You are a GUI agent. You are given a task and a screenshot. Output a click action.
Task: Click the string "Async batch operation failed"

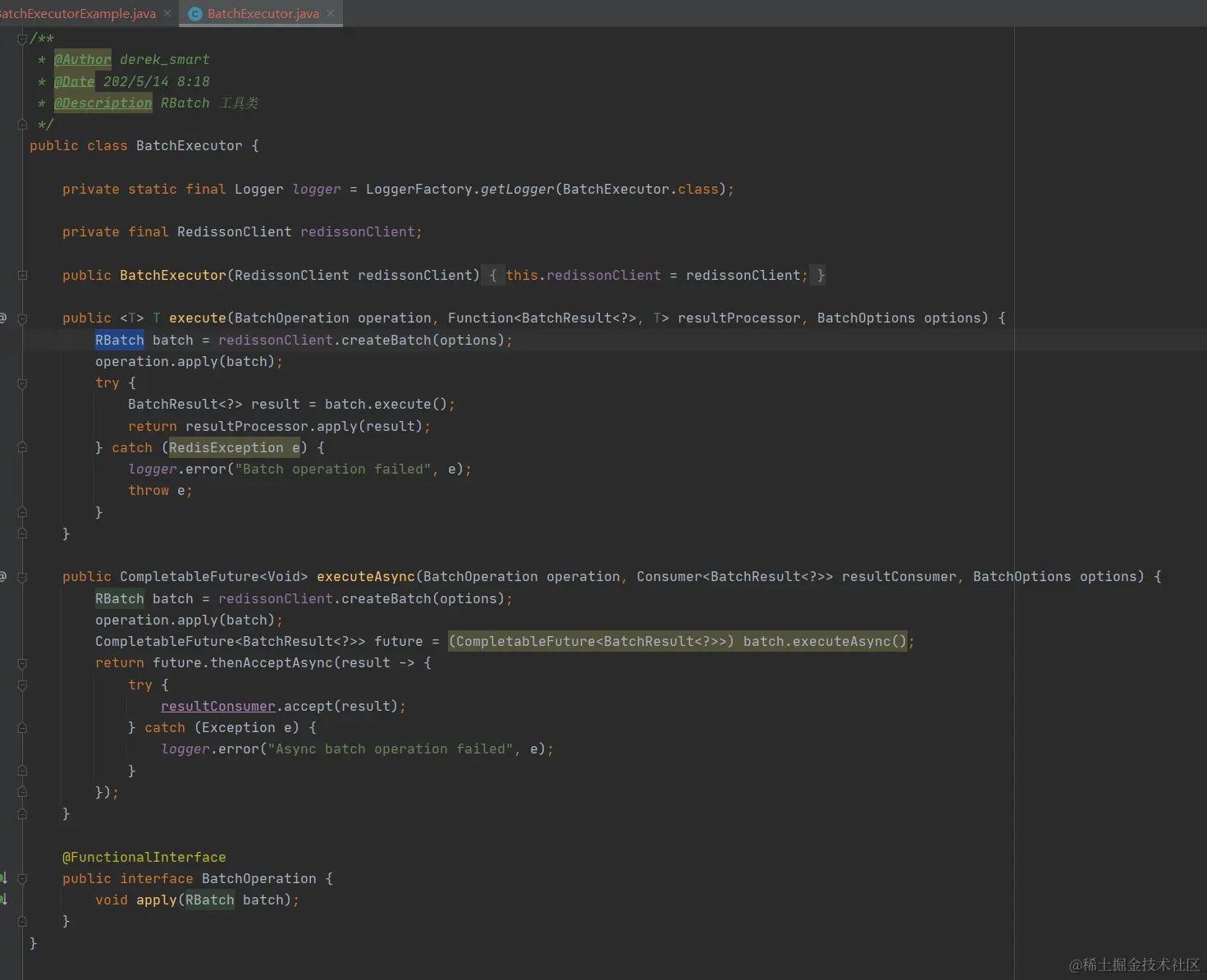click(x=390, y=749)
